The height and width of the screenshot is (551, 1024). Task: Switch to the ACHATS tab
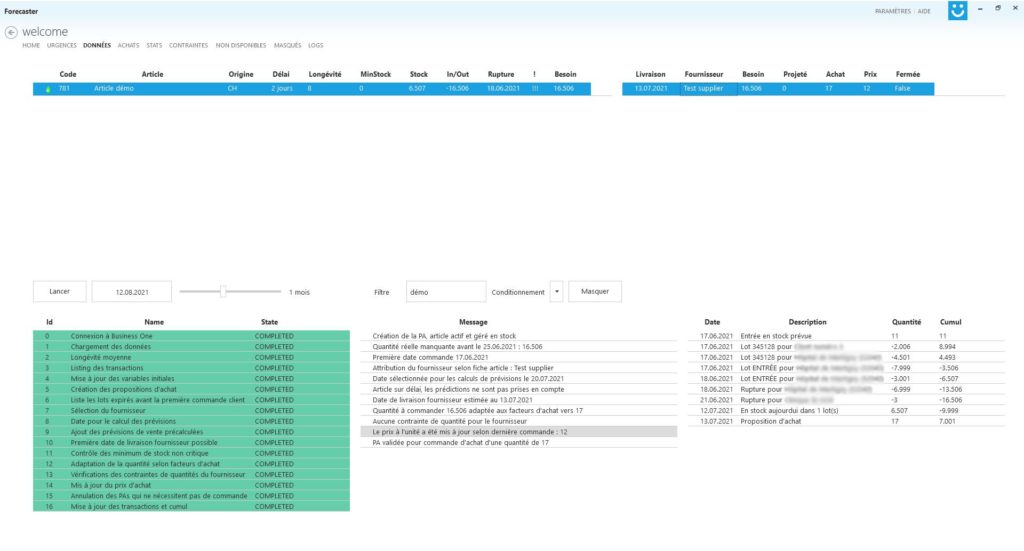pyautogui.click(x=128, y=45)
